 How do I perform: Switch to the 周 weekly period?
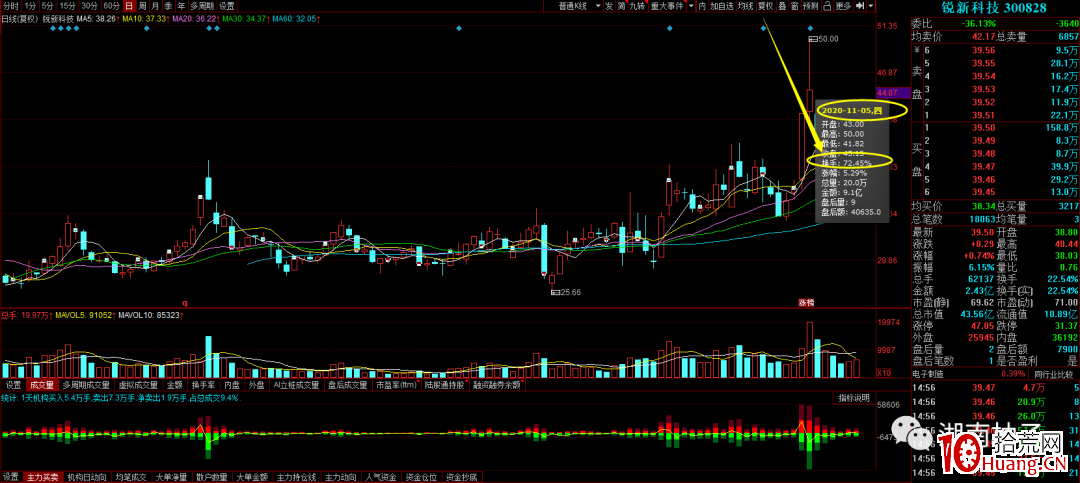click(142, 6)
